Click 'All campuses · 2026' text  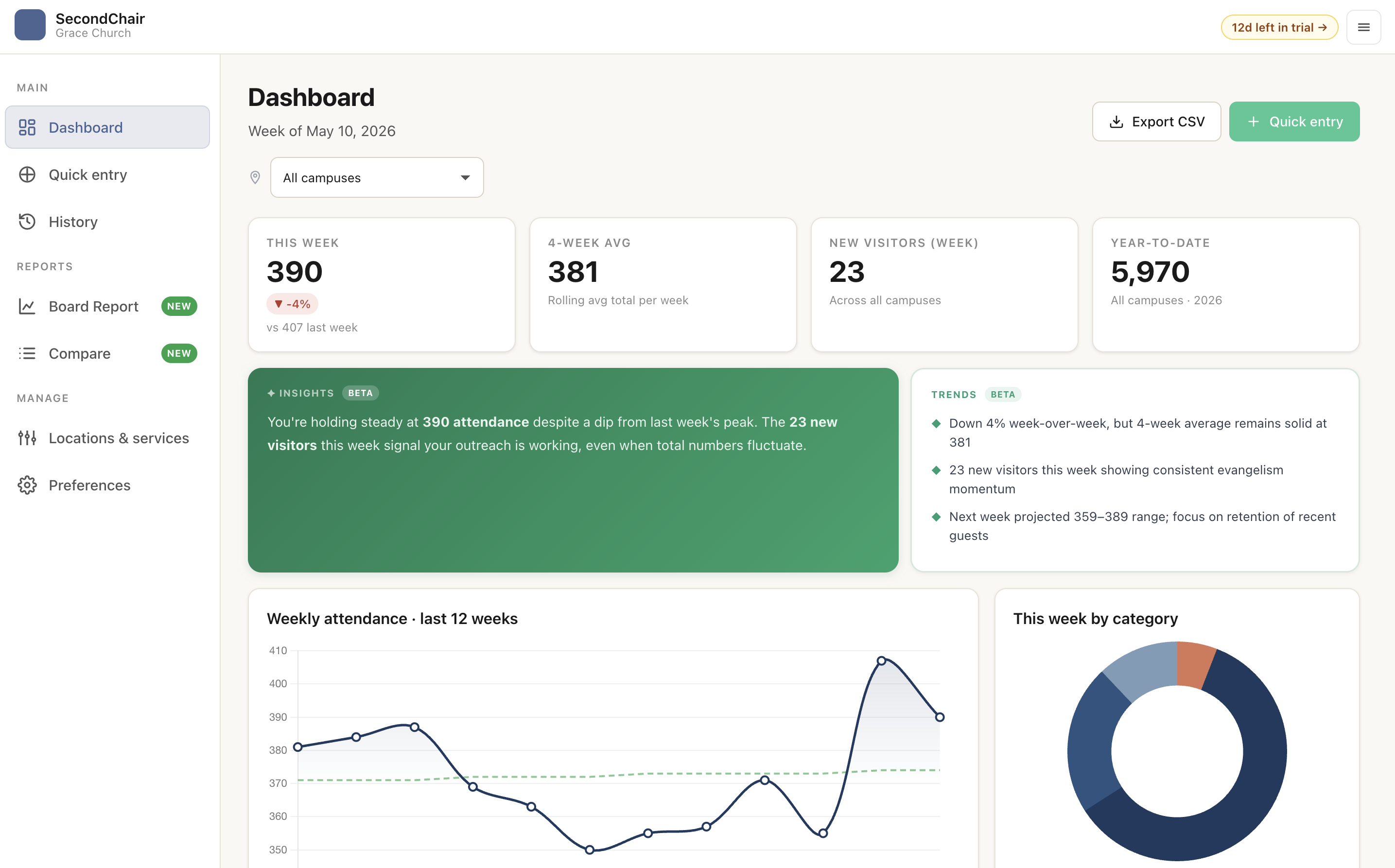(x=1166, y=300)
